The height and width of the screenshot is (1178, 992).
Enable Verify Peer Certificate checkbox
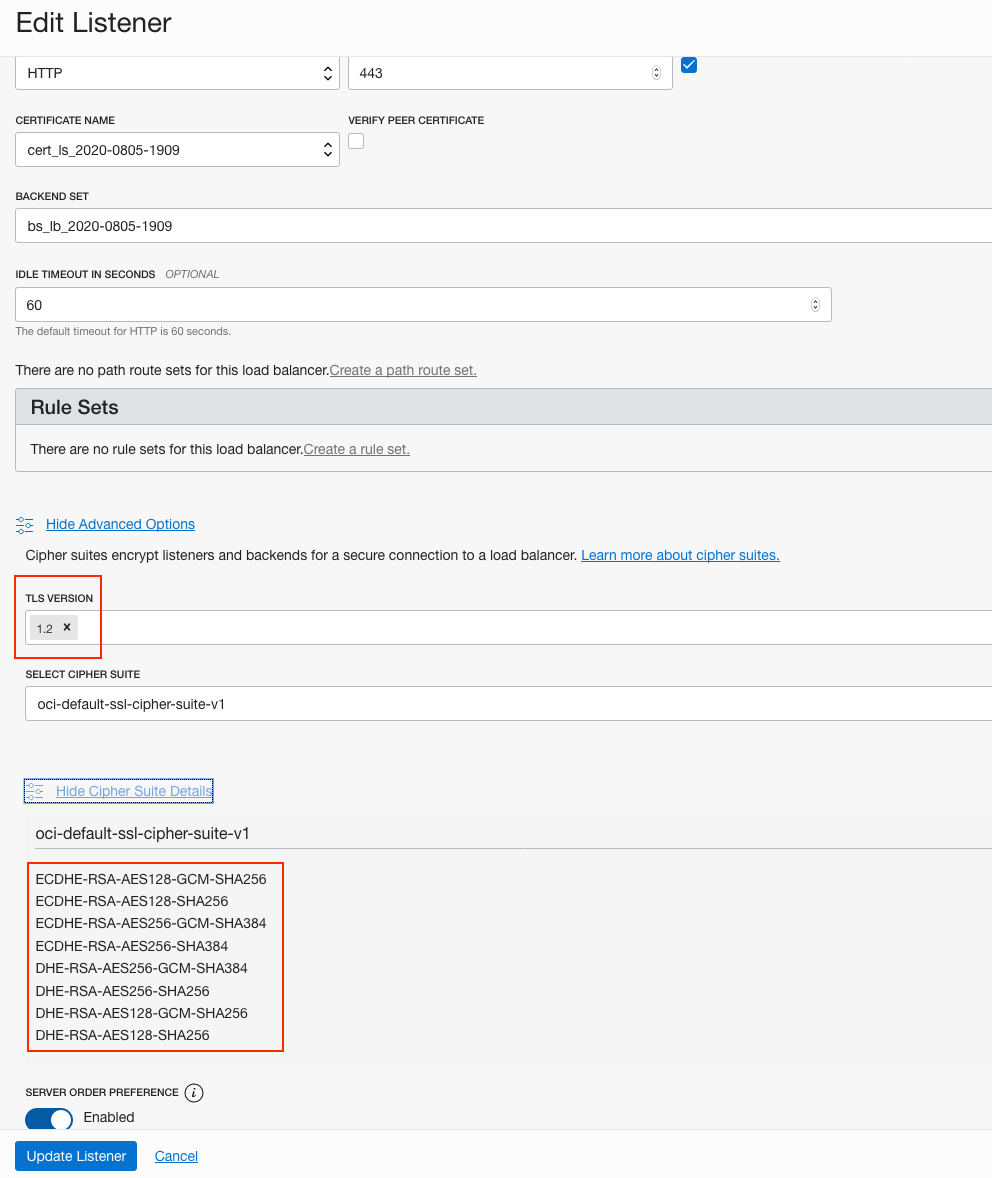click(356, 141)
